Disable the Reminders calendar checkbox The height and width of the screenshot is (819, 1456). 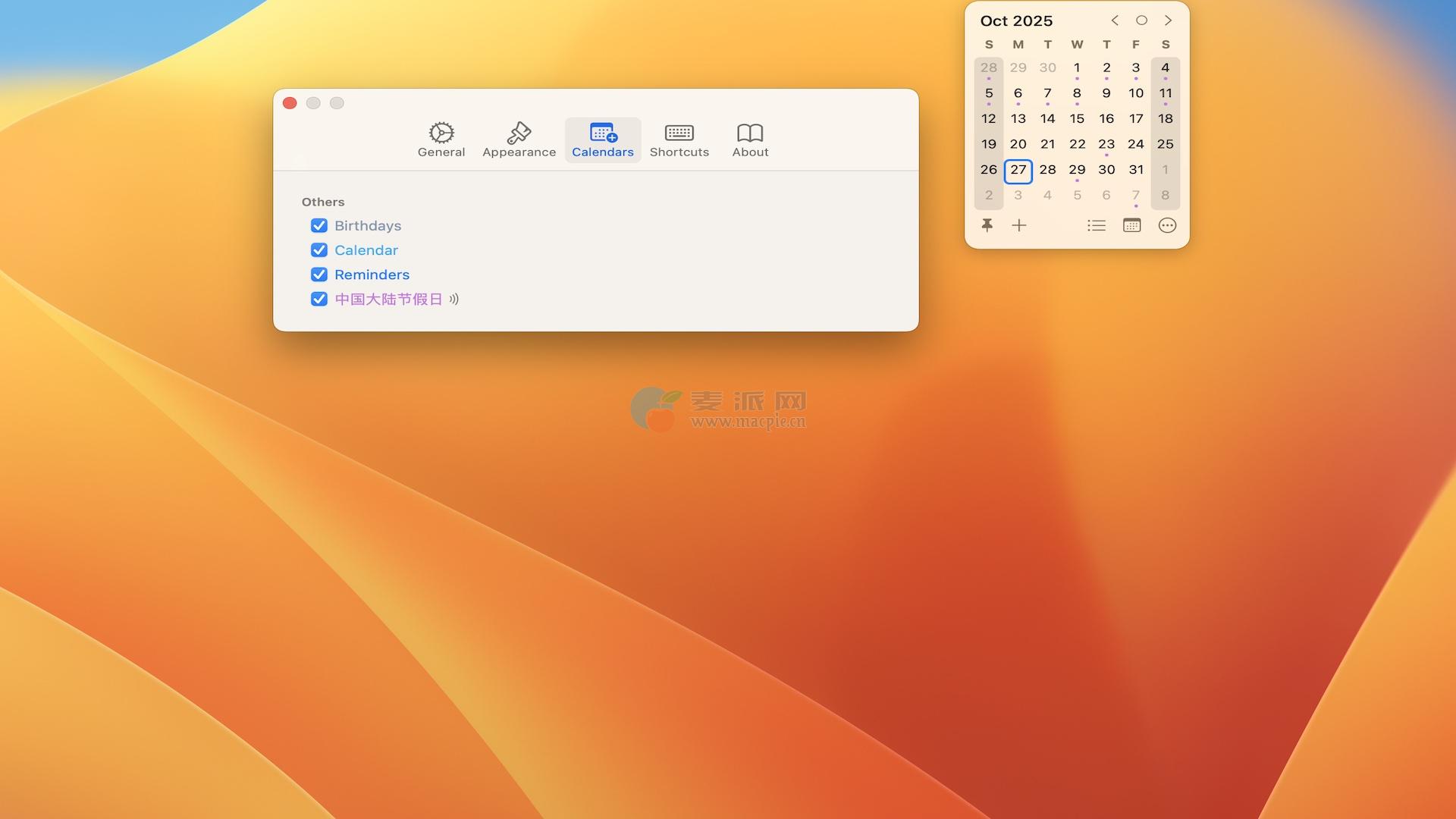point(319,275)
